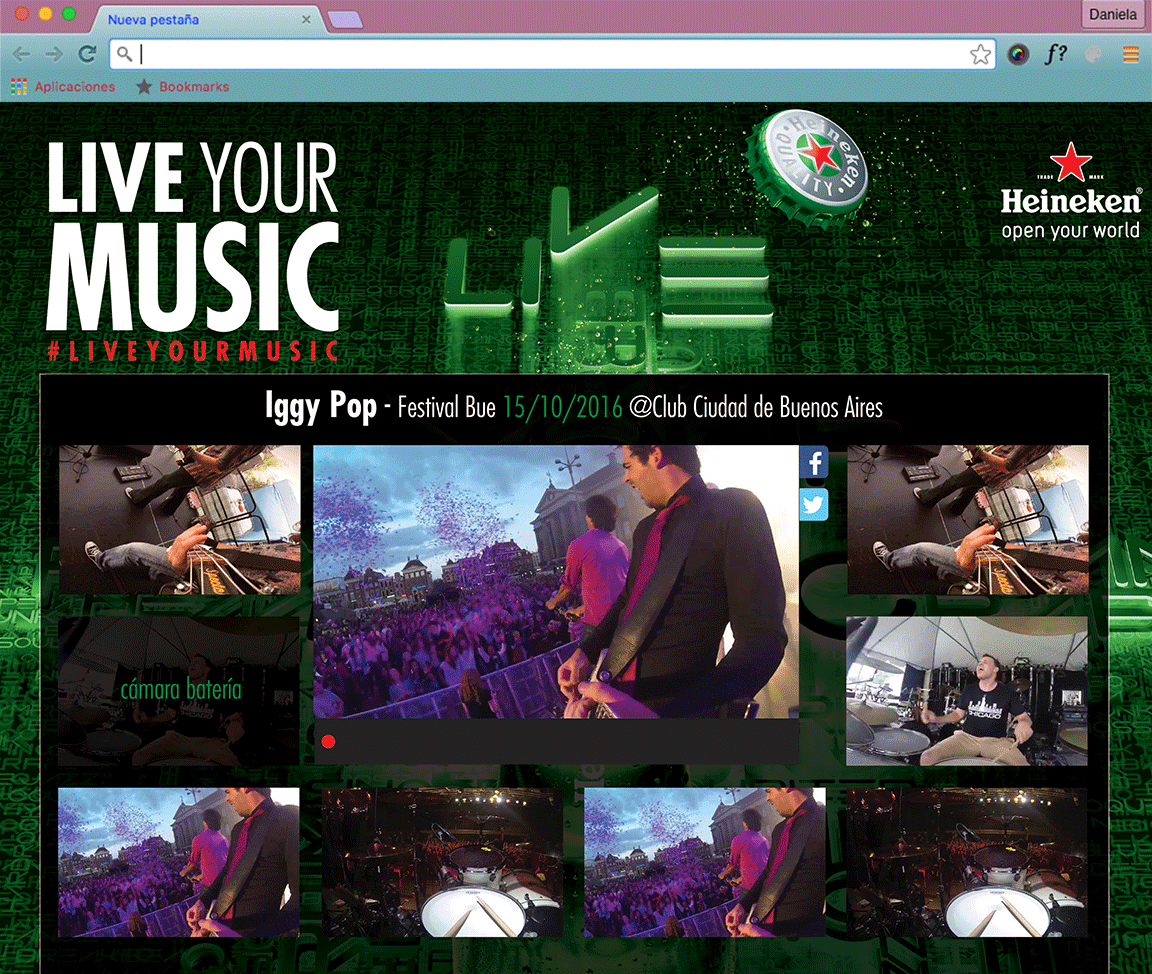Click the Aplicaciones colored grid icon
1152x974 pixels.
point(19,87)
